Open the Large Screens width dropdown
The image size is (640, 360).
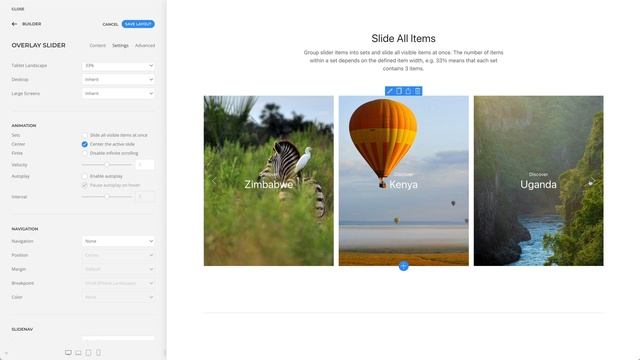click(x=118, y=93)
